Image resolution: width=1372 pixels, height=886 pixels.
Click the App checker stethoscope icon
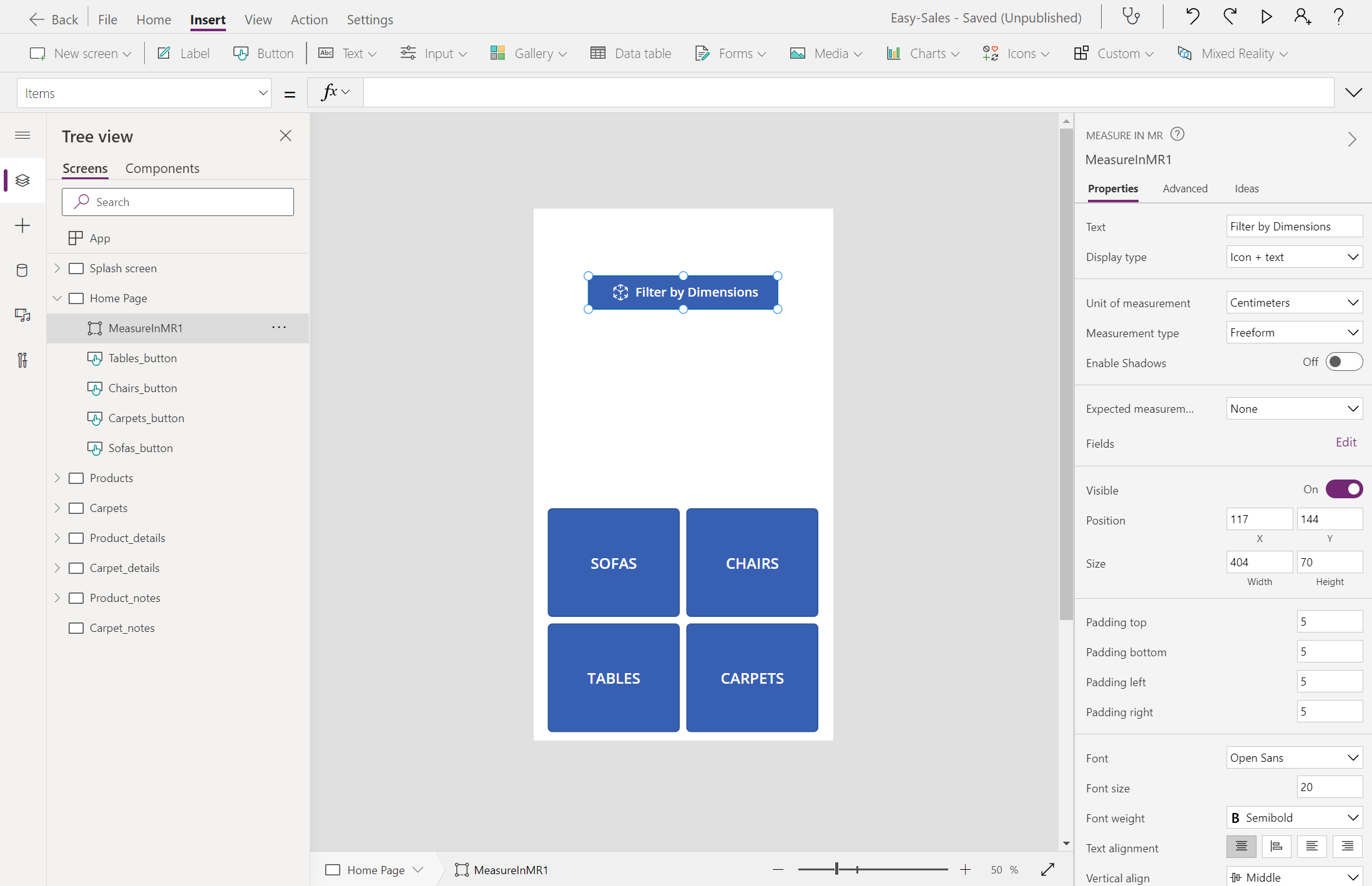click(x=1131, y=17)
